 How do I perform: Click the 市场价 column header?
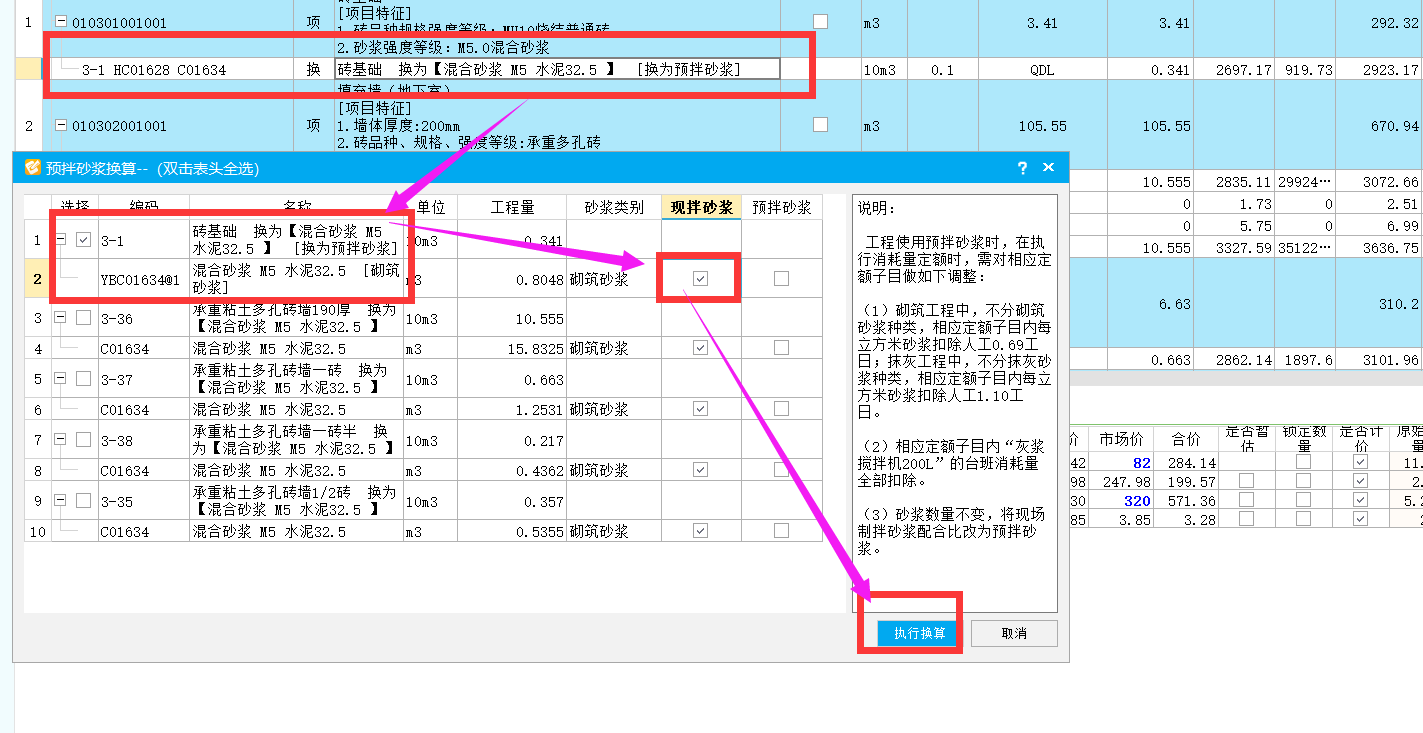pyautogui.click(x=1121, y=439)
